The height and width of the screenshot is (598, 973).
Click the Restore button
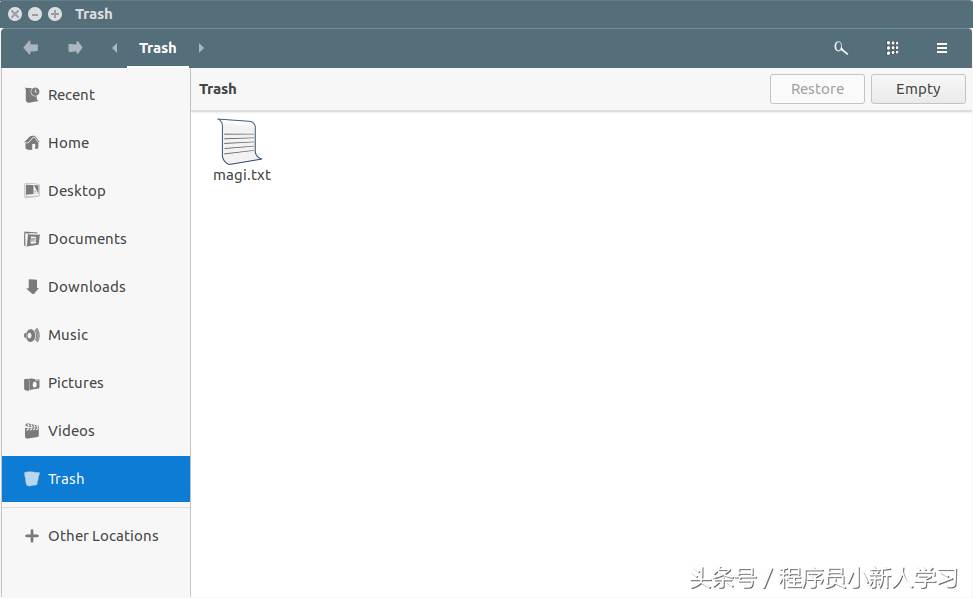click(817, 88)
